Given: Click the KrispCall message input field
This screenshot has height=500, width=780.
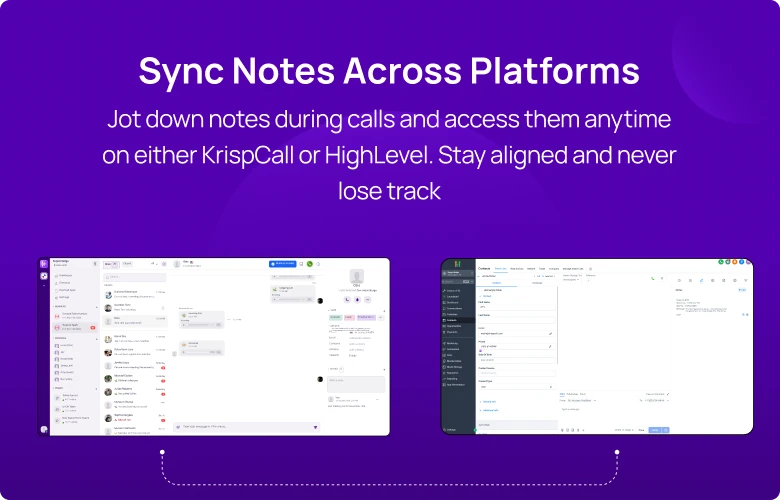Looking at the screenshot, I should pos(247,427).
